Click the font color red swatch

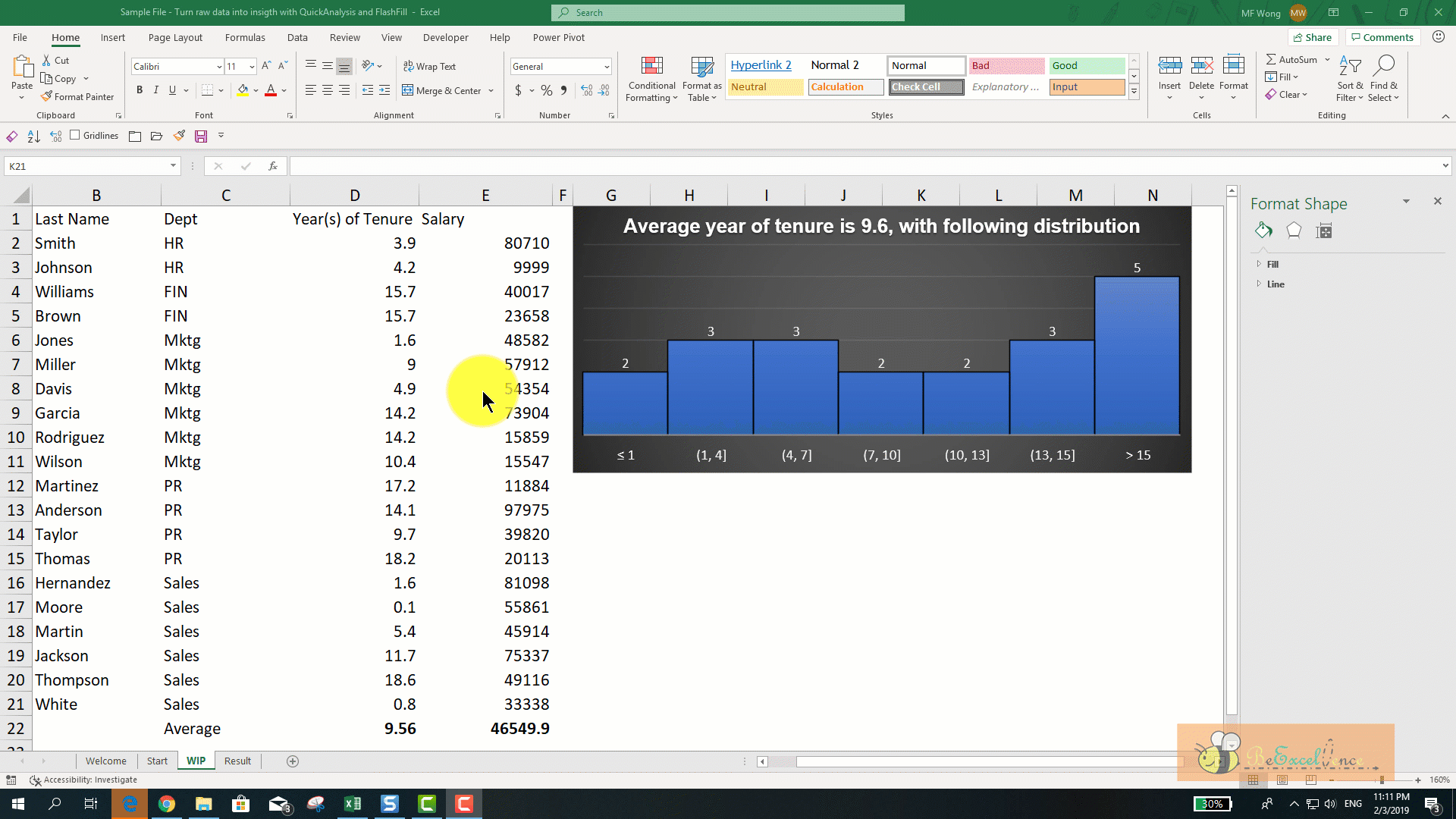[x=271, y=90]
